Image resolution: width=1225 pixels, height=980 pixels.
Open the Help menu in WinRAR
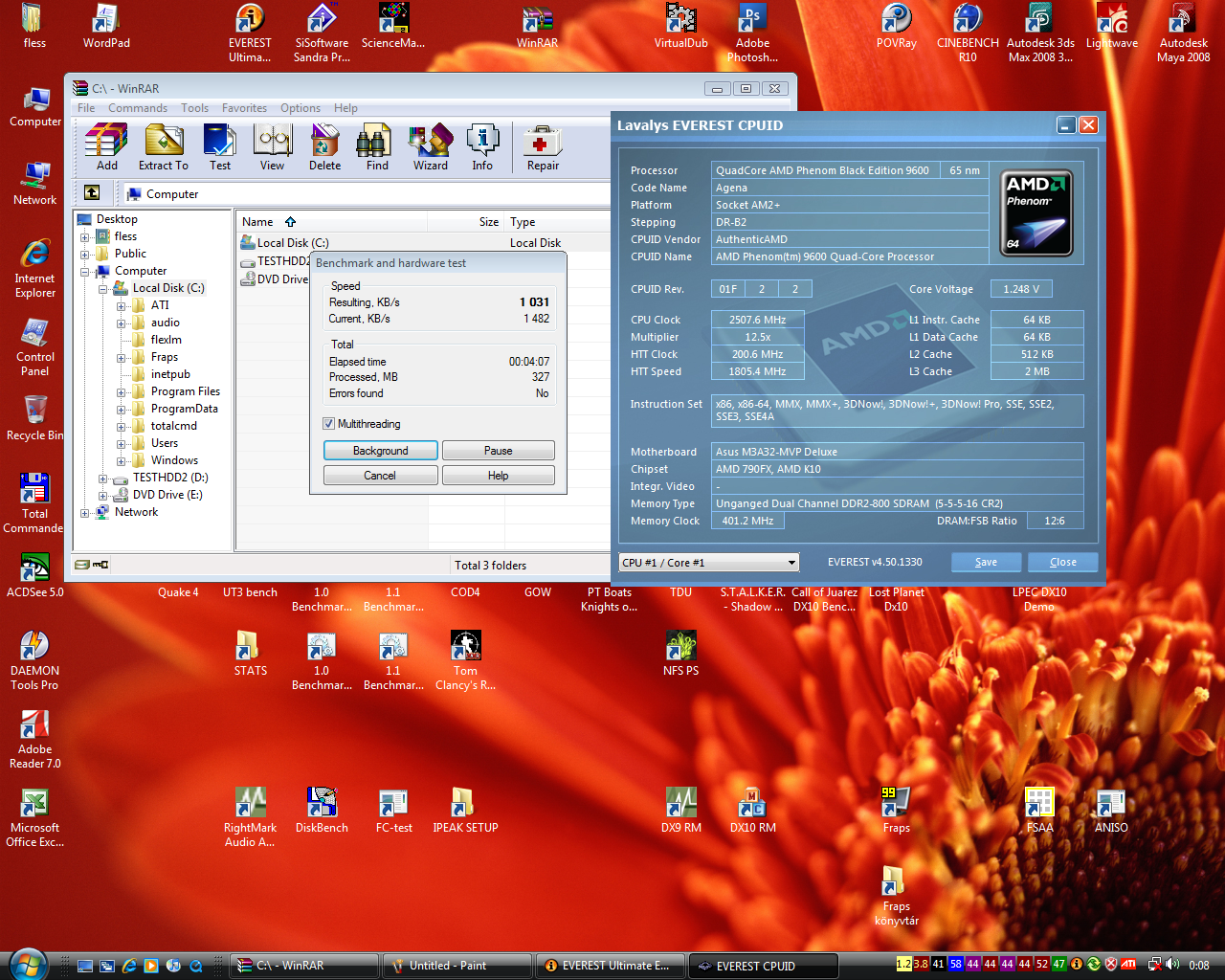click(x=345, y=108)
